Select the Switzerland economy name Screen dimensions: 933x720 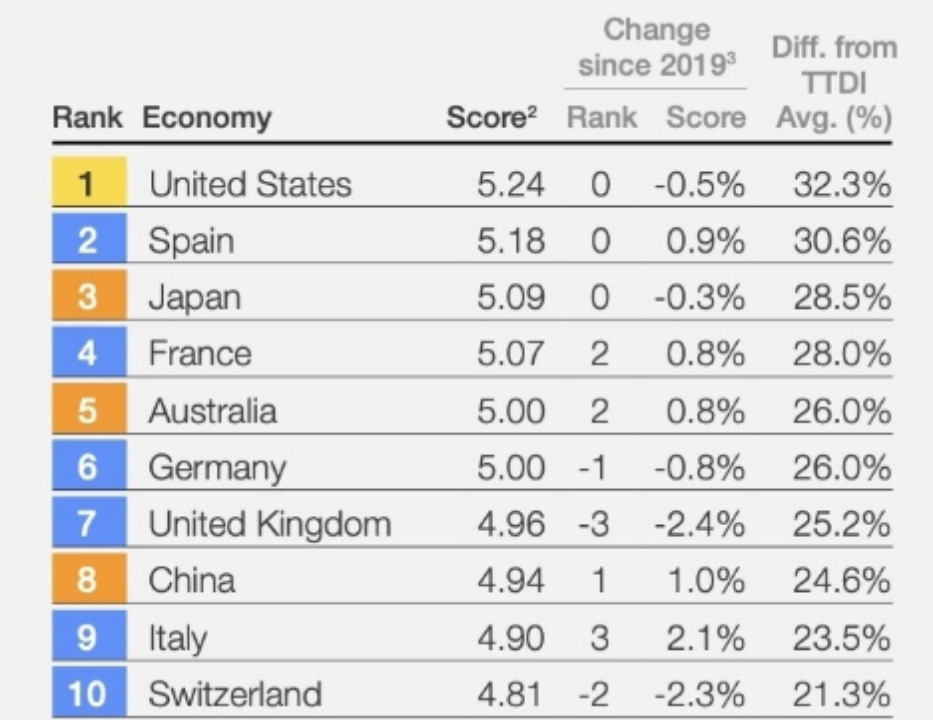(x=235, y=694)
